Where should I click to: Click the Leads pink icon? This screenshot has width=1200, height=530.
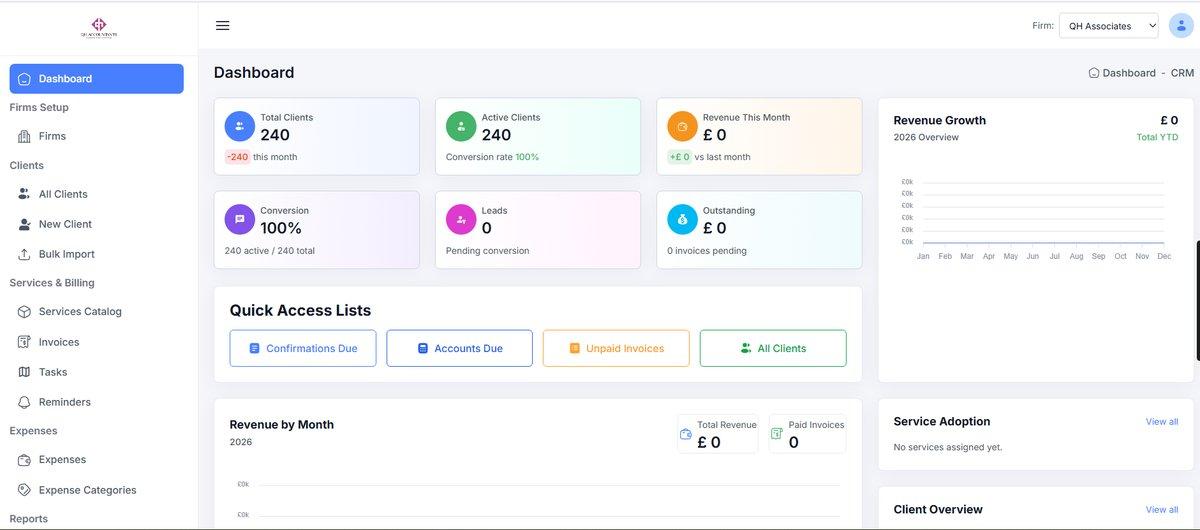coord(461,219)
